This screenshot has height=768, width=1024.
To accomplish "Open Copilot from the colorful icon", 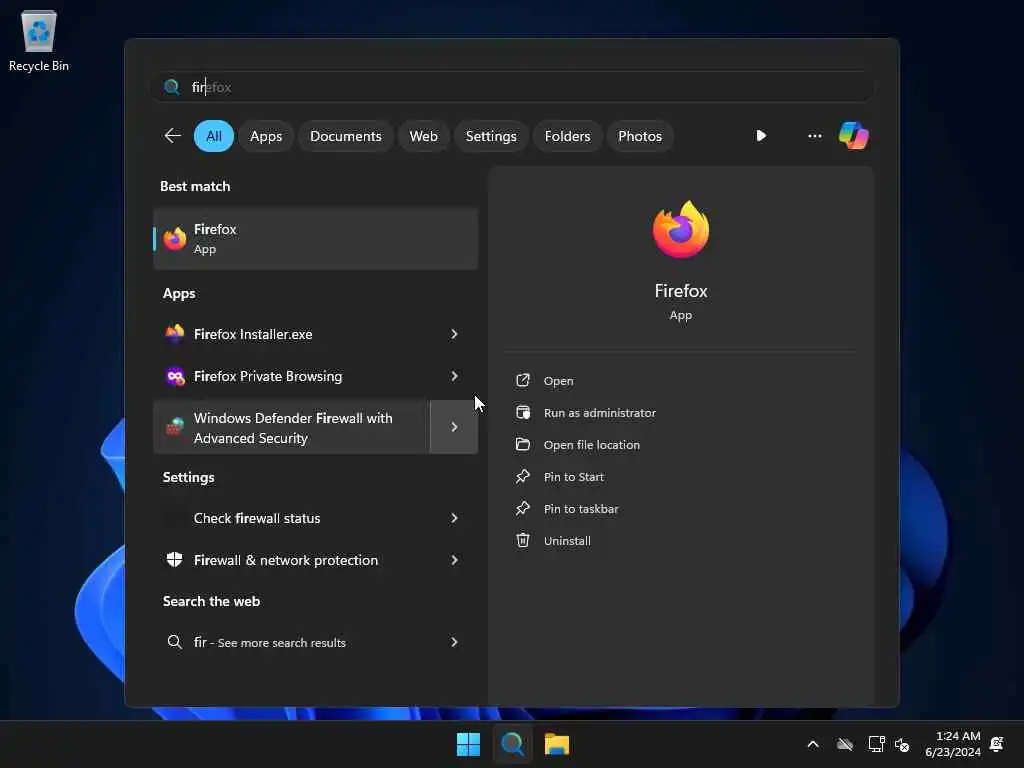I will 854,136.
